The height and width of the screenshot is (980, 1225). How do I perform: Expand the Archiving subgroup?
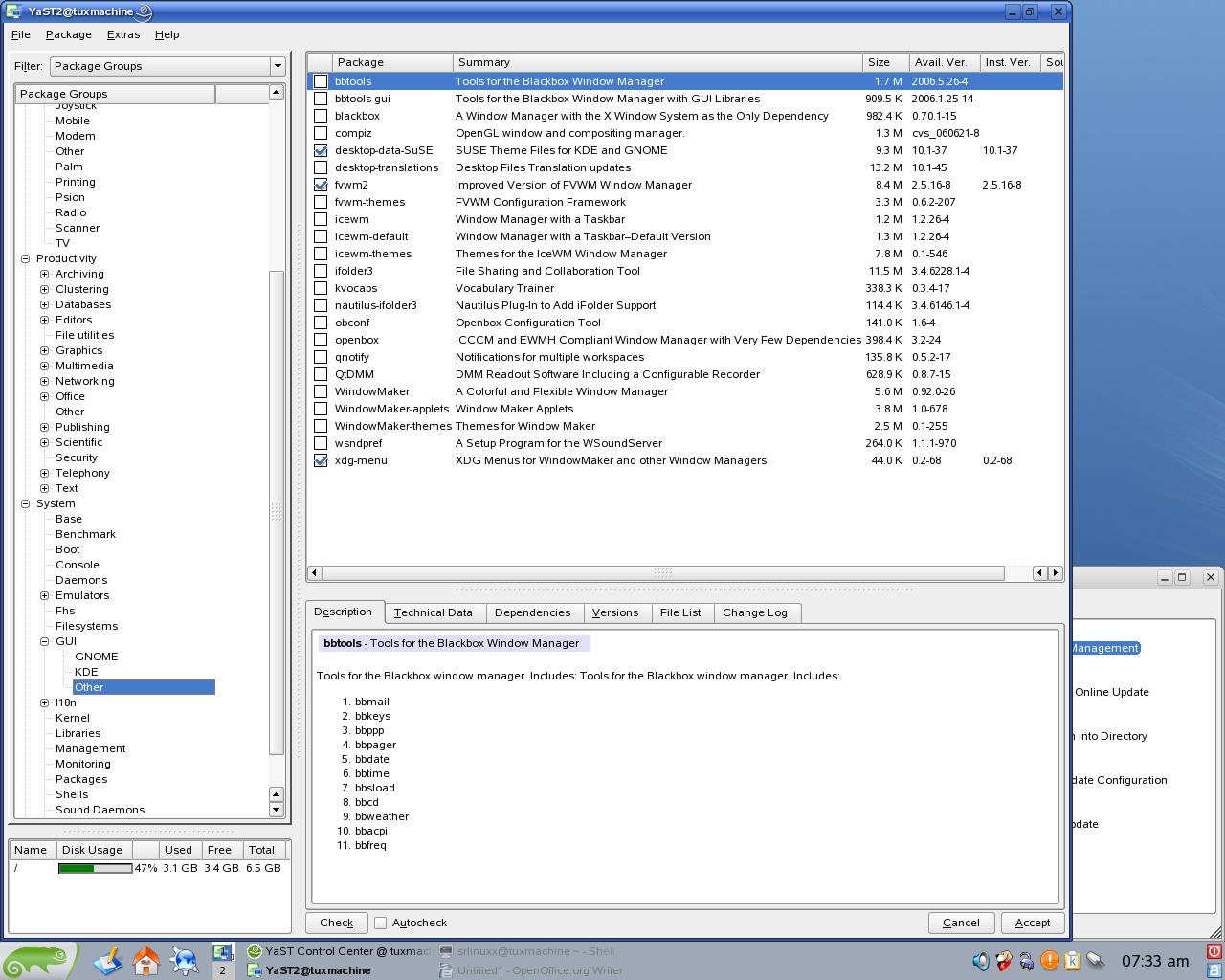point(45,274)
